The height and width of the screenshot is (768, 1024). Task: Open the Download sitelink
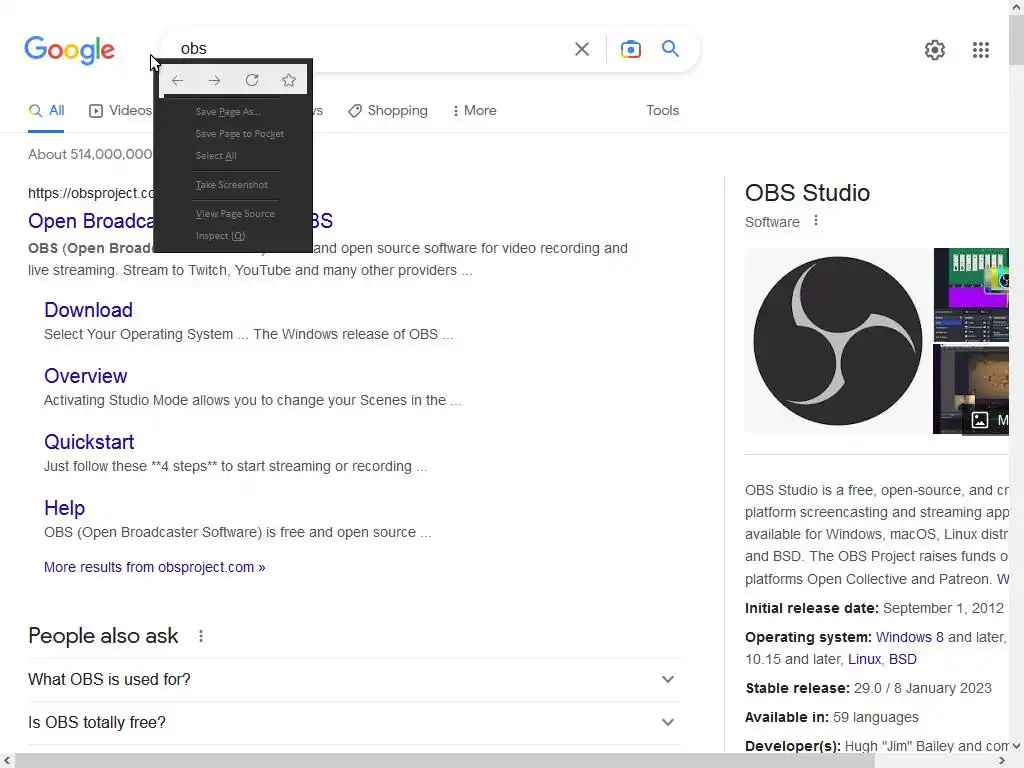coord(88,310)
